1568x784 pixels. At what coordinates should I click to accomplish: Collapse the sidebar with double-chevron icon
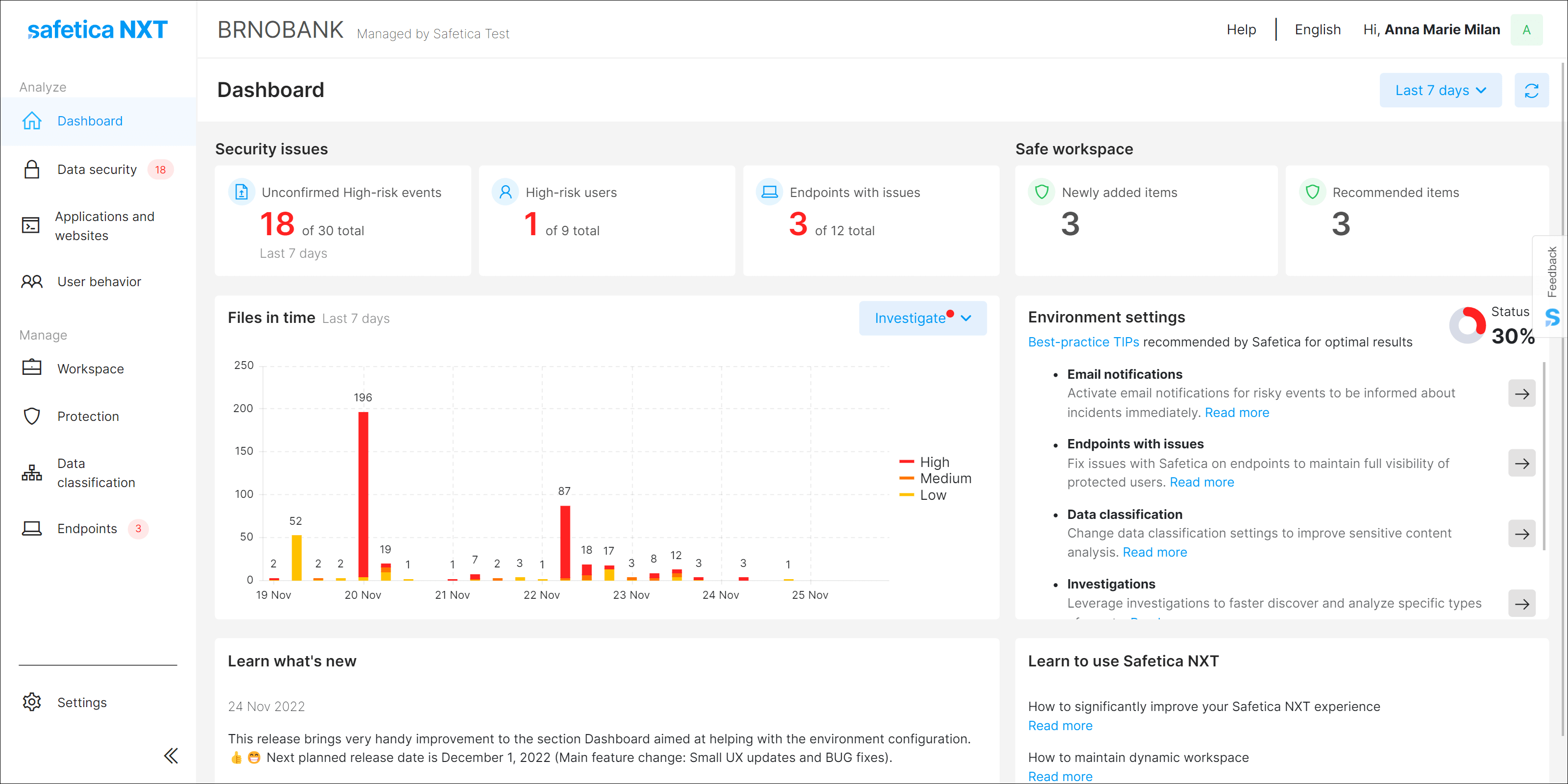pos(171,756)
